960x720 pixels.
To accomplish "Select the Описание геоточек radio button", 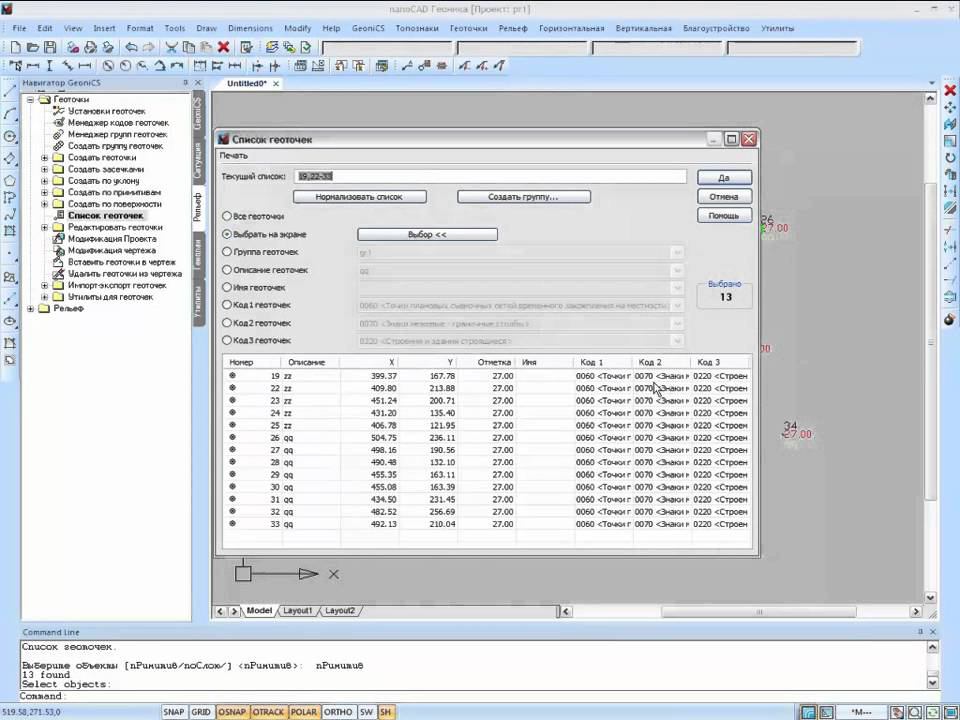I will pyautogui.click(x=227, y=269).
